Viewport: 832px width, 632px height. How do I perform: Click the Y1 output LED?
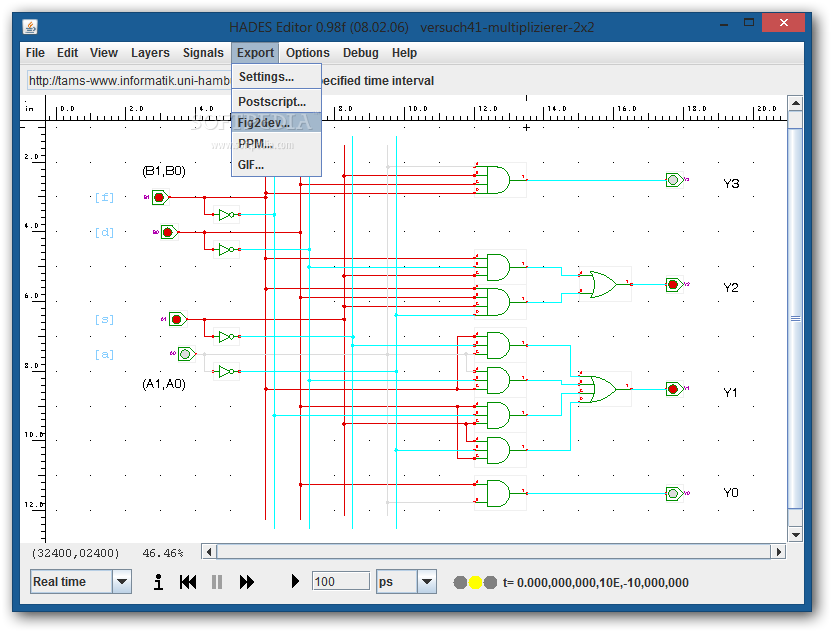(x=674, y=389)
